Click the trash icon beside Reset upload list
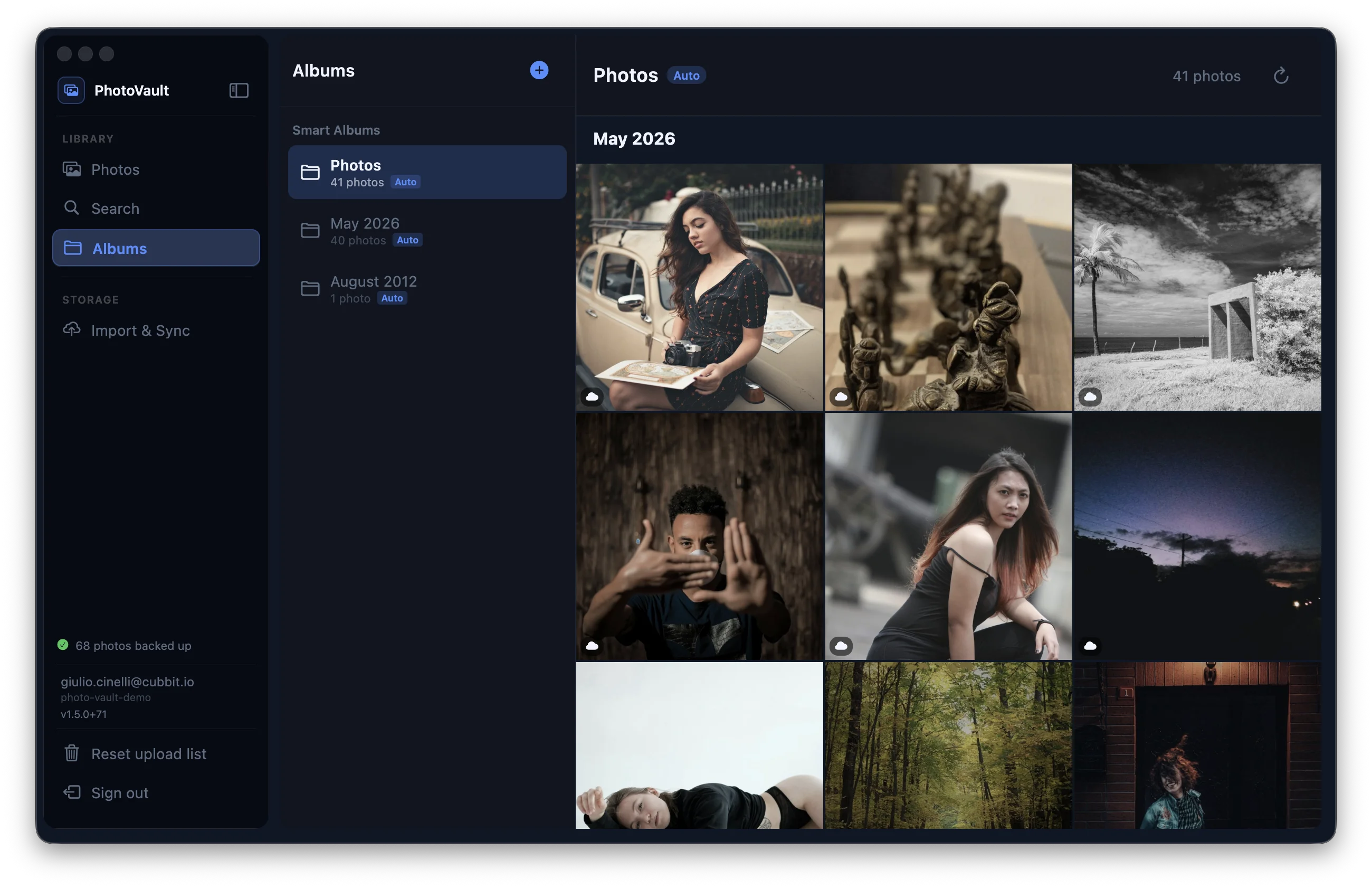 [x=71, y=753]
